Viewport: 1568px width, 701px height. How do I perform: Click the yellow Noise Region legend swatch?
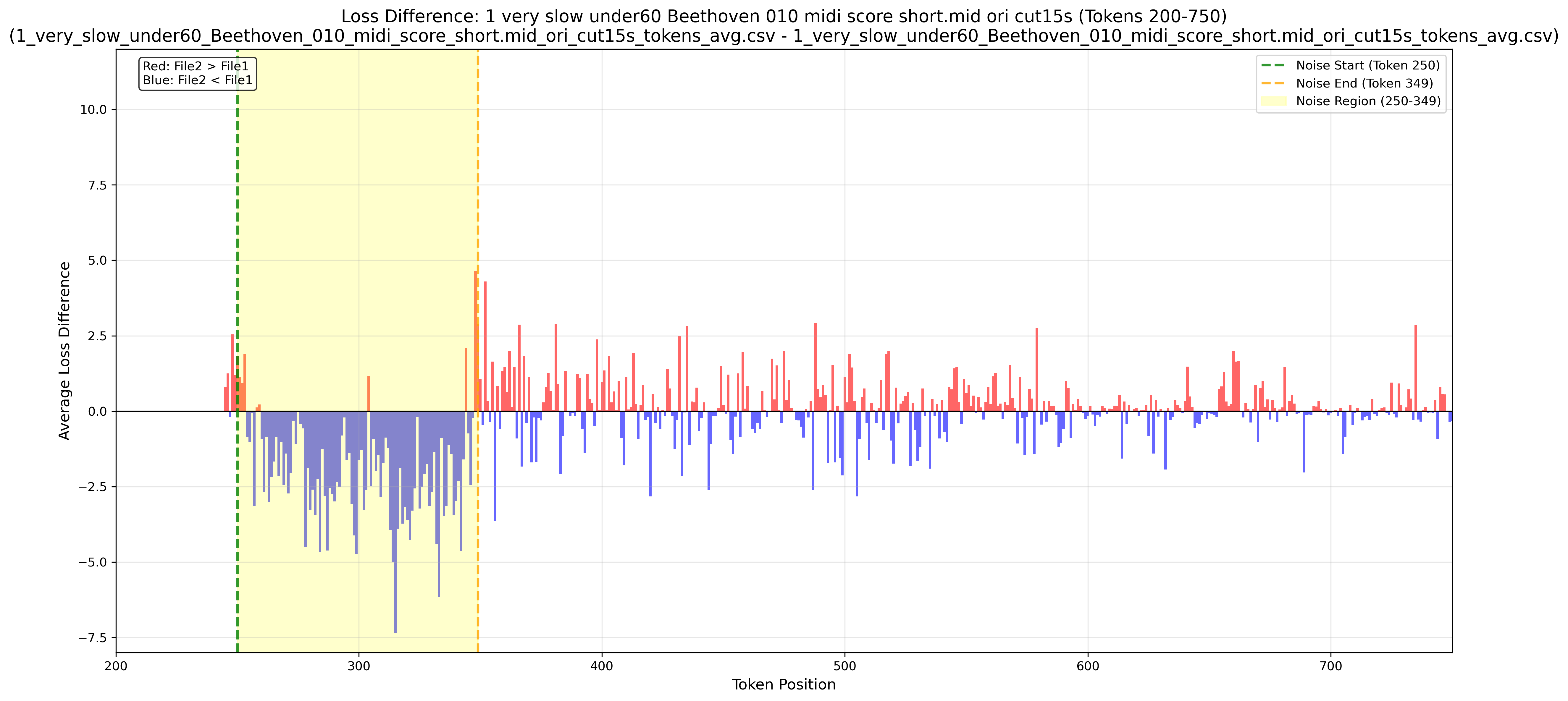[1273, 101]
